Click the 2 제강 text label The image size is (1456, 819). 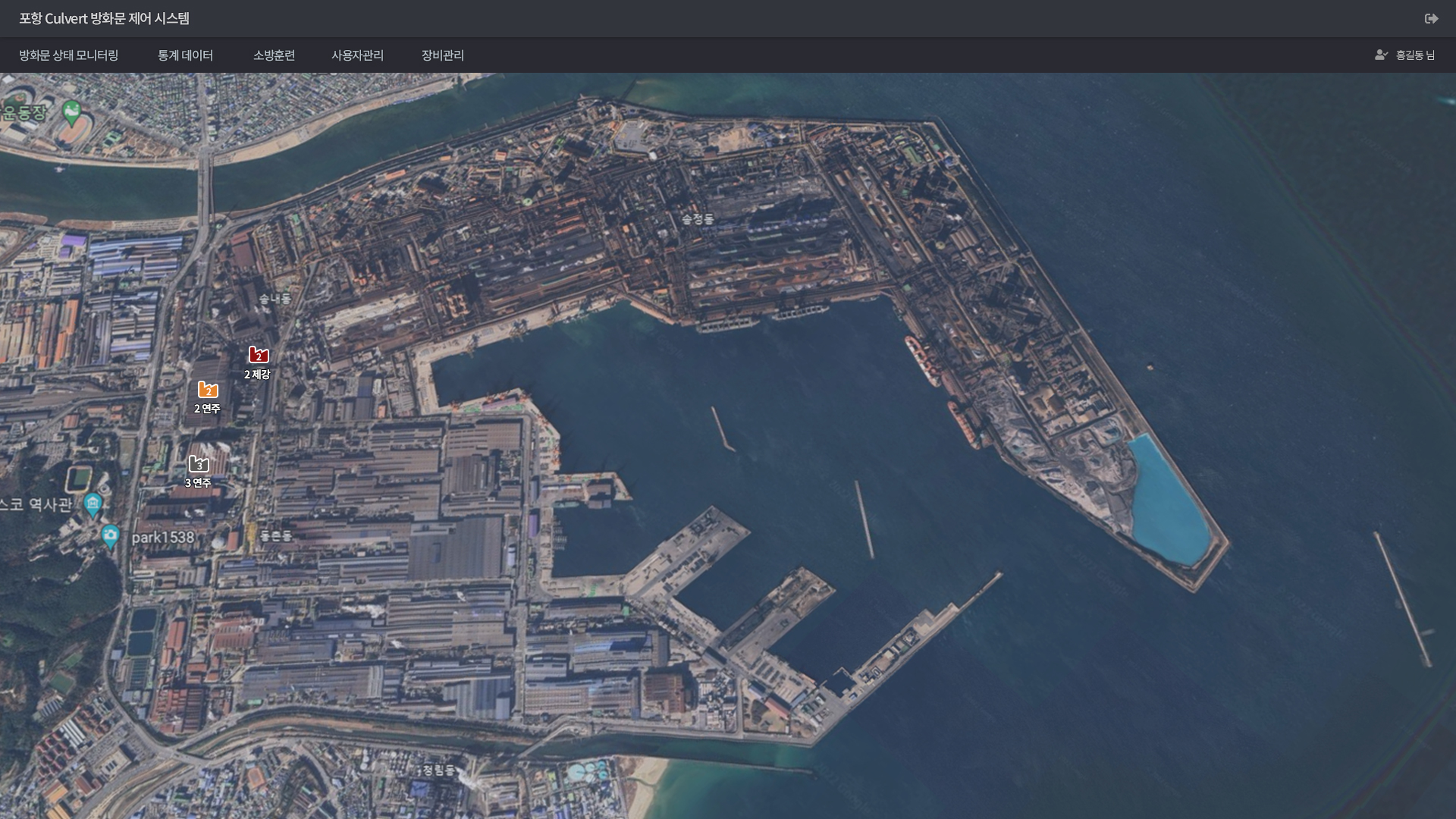[x=257, y=374]
